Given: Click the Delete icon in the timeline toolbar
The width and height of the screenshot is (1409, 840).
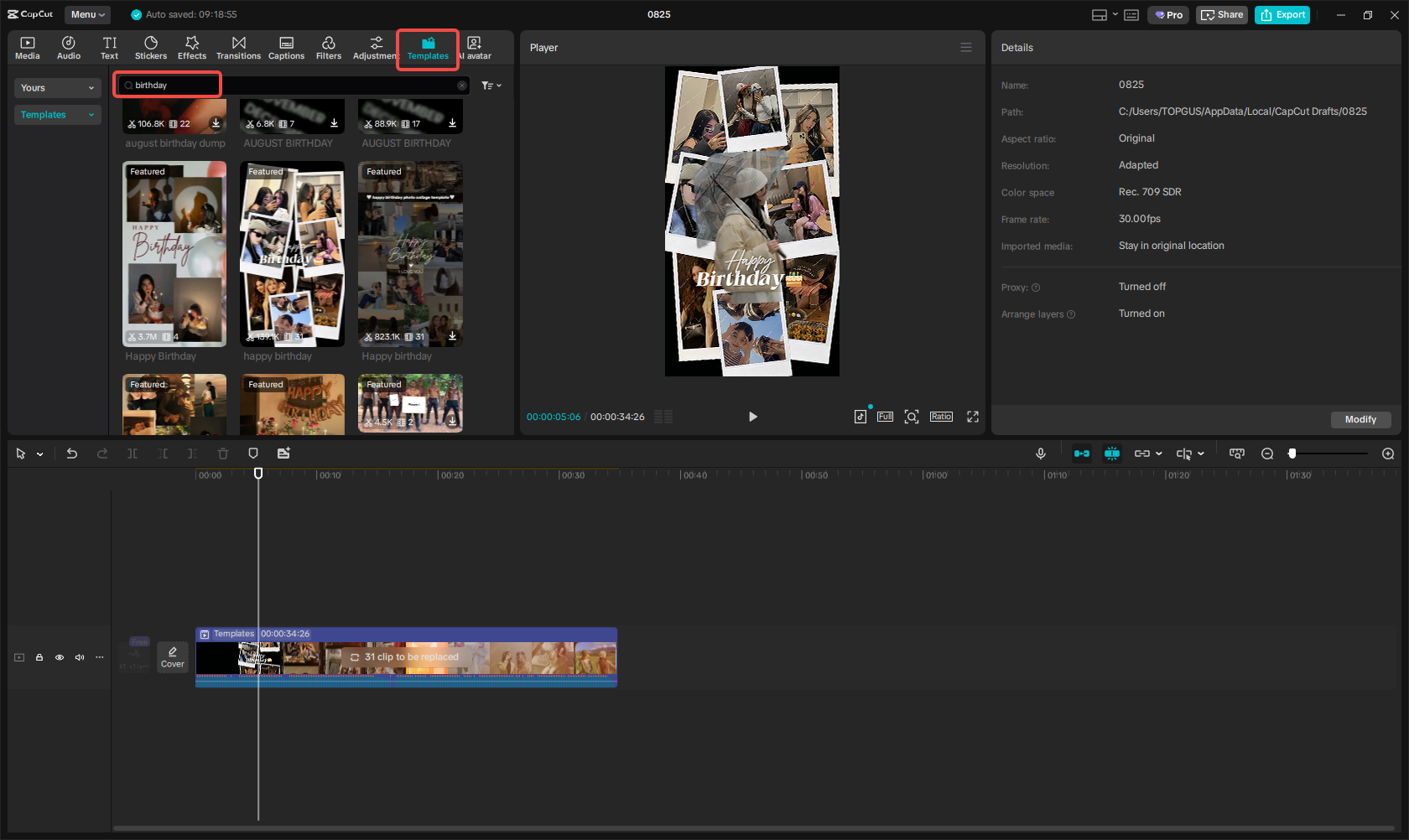Looking at the screenshot, I should click(222, 453).
